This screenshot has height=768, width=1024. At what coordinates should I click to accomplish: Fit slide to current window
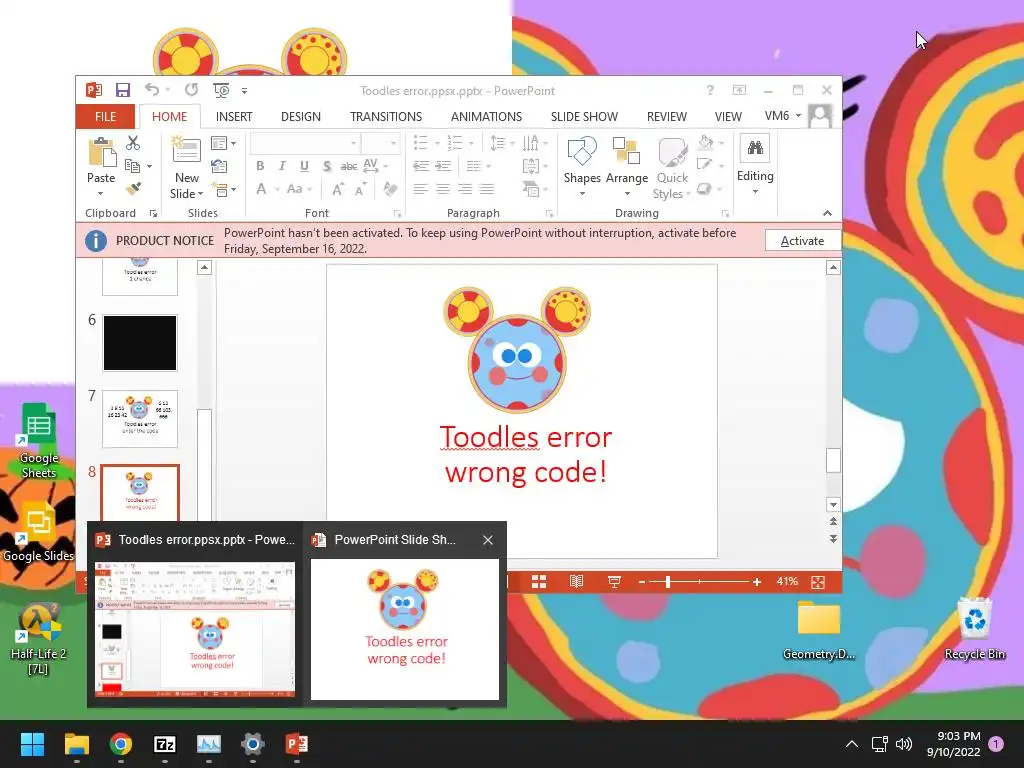pos(818,582)
